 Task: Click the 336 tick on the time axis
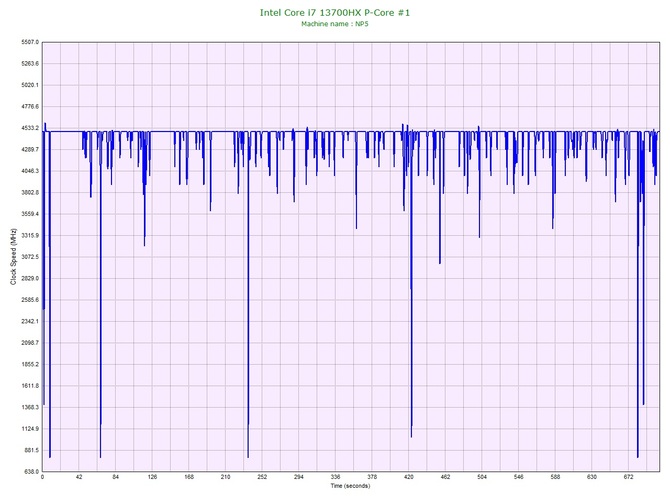335,477
